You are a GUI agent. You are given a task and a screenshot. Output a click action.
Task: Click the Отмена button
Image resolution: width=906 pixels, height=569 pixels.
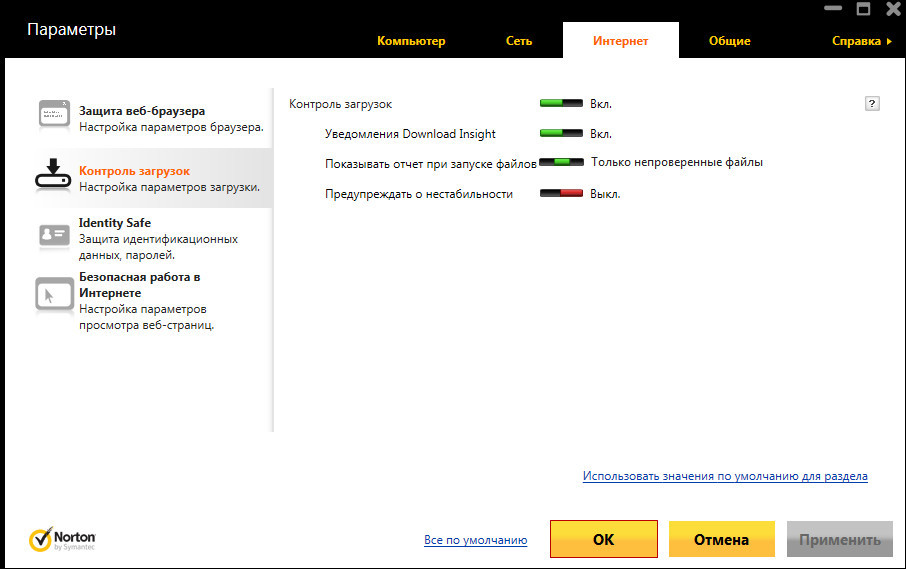click(721, 540)
